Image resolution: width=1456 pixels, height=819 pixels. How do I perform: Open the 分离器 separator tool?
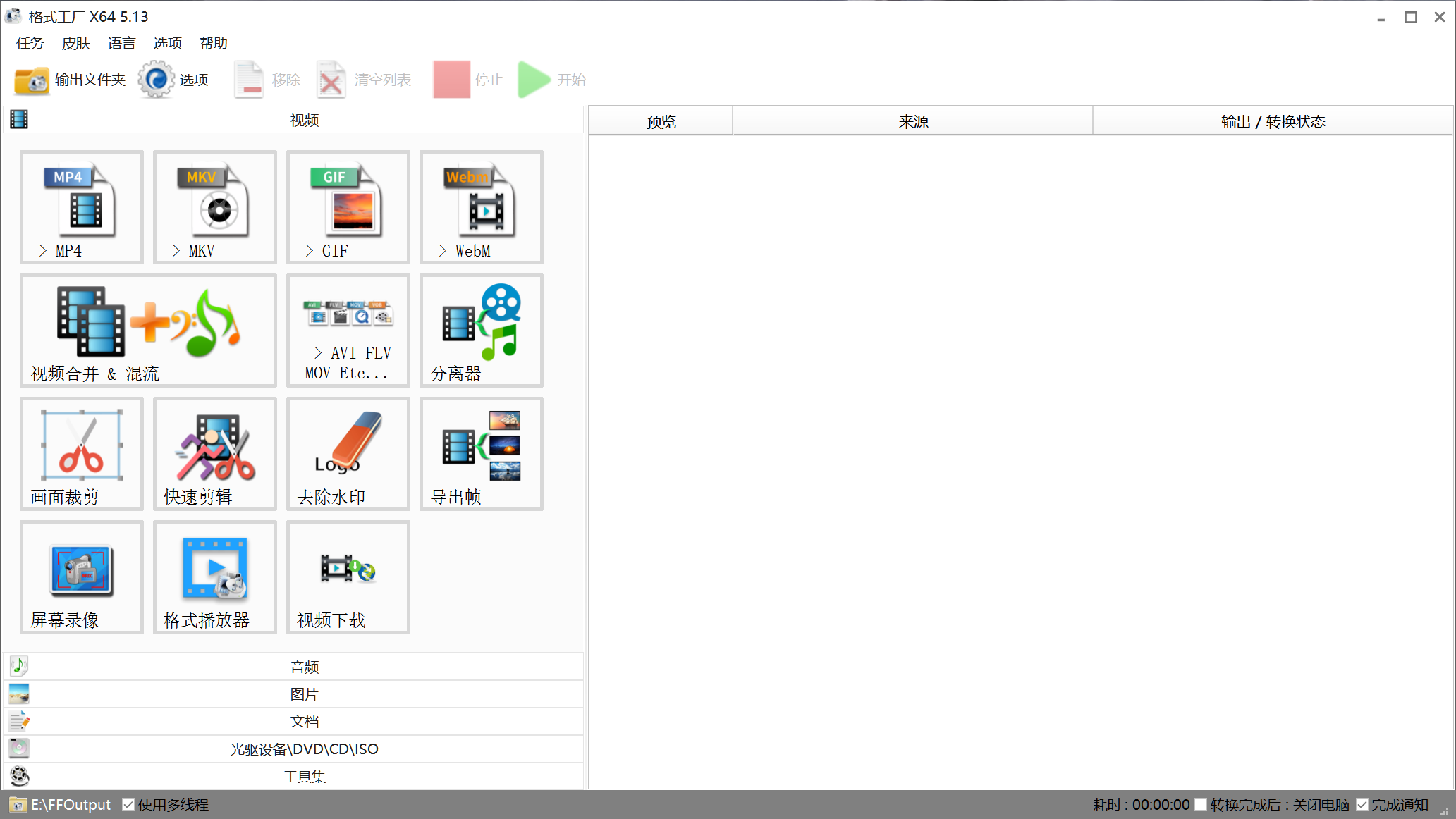click(x=482, y=331)
